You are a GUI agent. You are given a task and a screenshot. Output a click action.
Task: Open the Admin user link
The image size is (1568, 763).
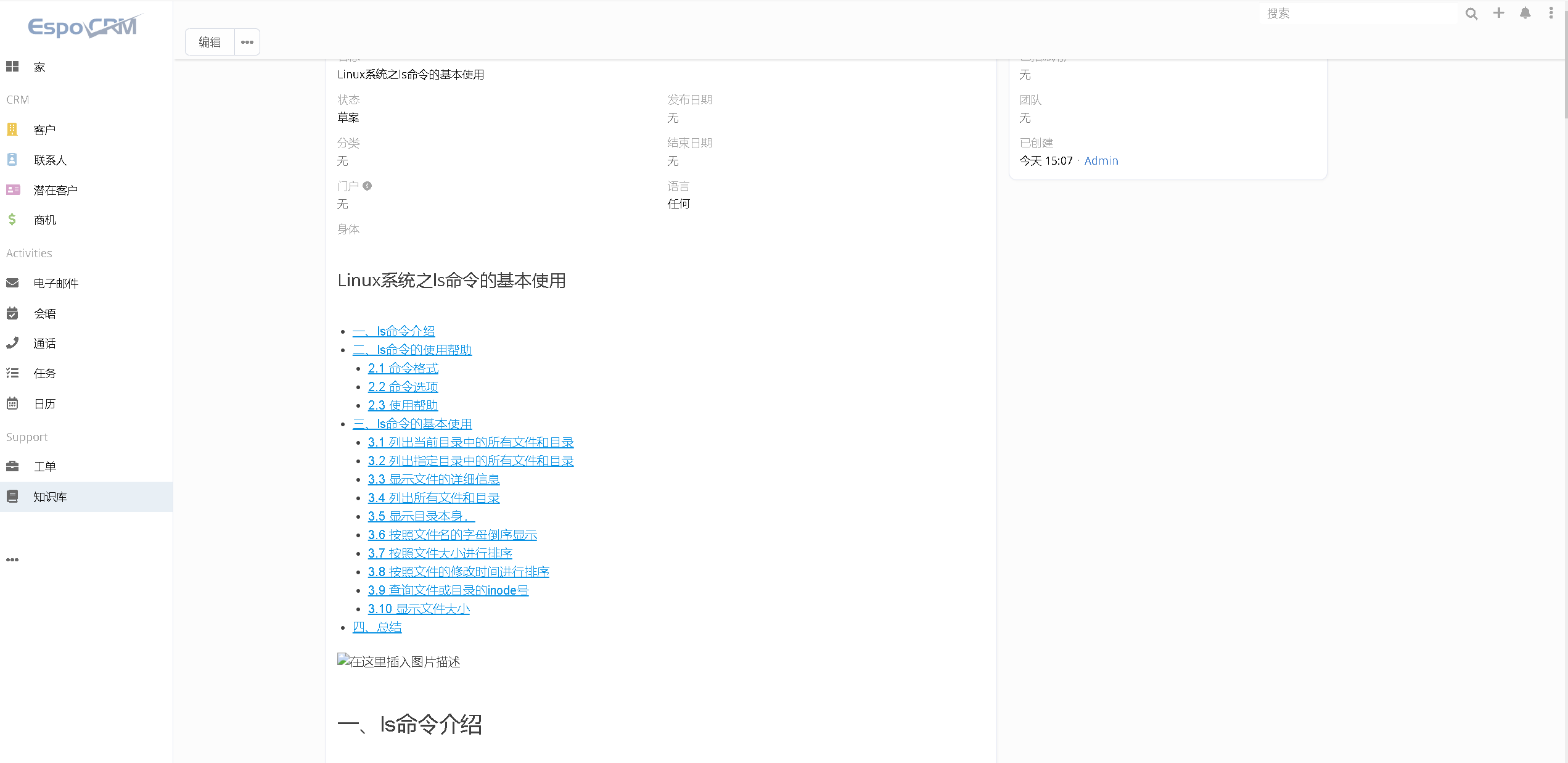click(x=1101, y=160)
